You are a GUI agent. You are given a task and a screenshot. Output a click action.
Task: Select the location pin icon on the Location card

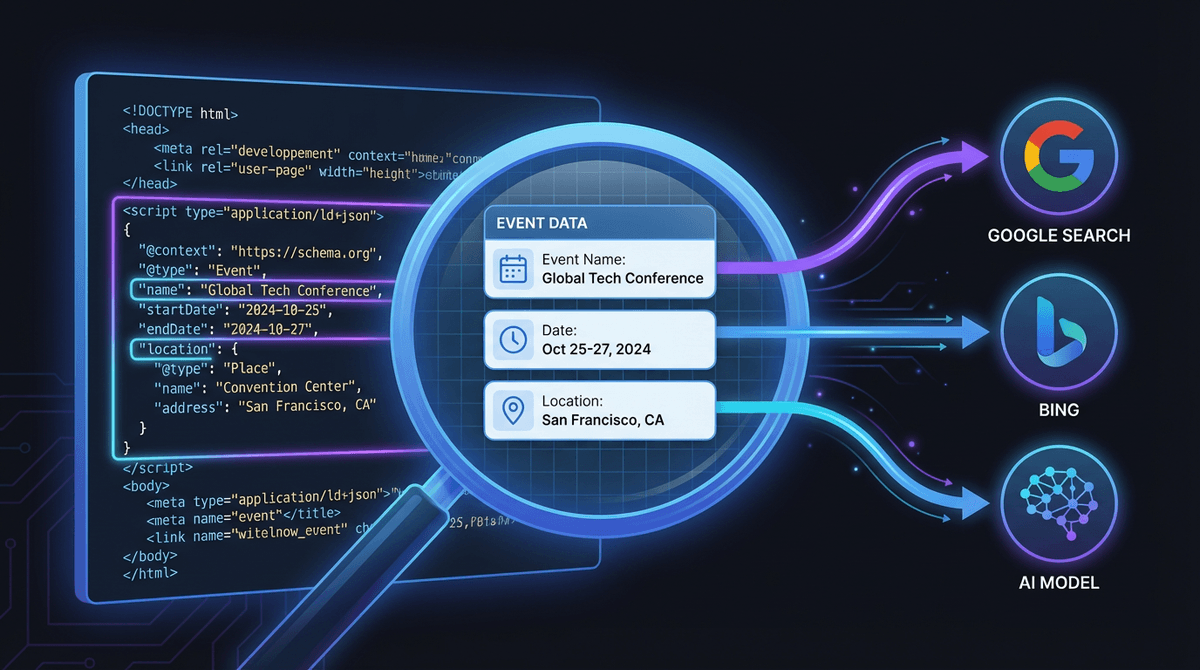coord(512,409)
